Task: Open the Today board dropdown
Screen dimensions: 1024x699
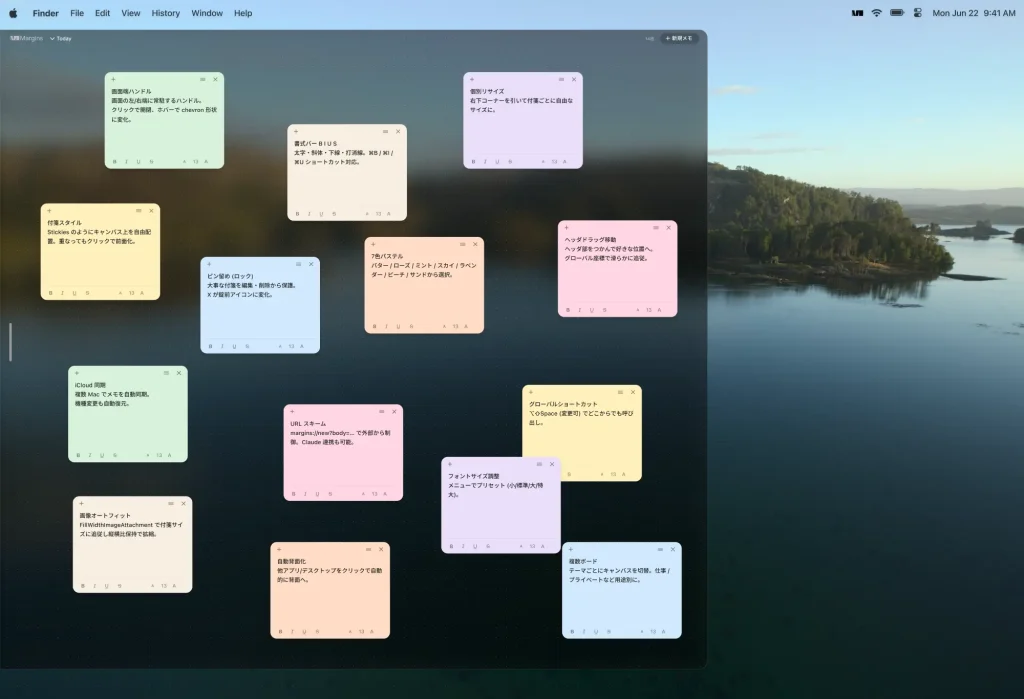Action: pos(61,39)
